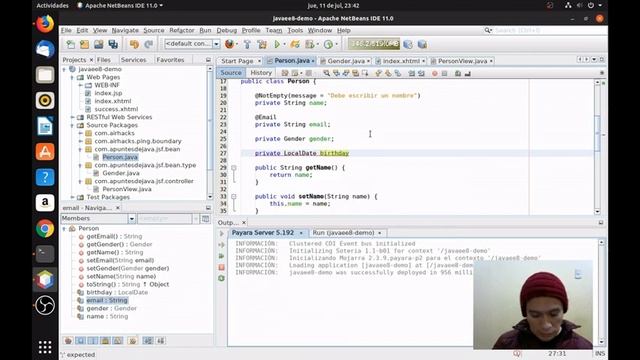Open the Run Project dropdown arrow
The width and height of the screenshot is (640, 360).
284,44
